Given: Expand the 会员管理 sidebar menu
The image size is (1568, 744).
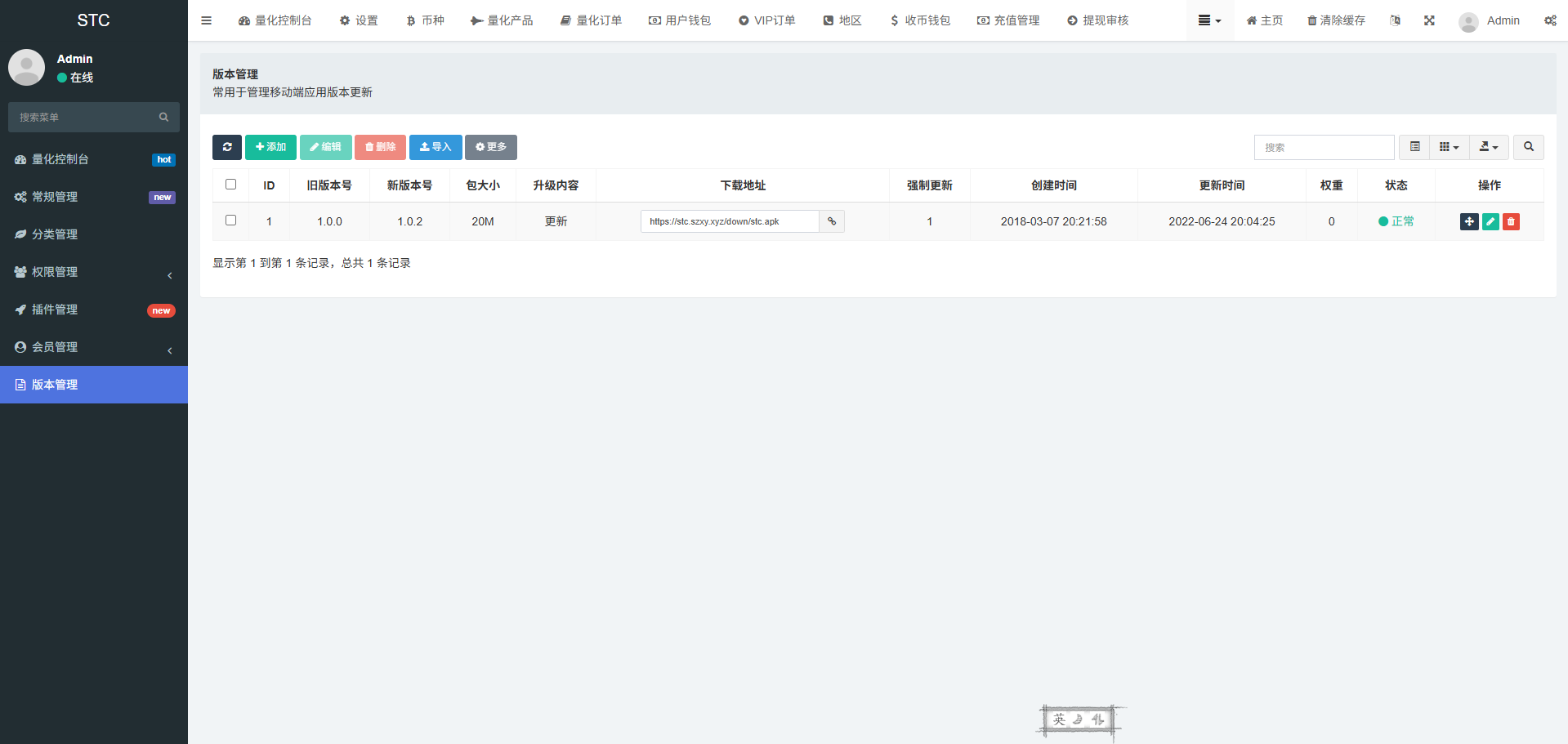Looking at the screenshot, I should pyautogui.click(x=94, y=347).
